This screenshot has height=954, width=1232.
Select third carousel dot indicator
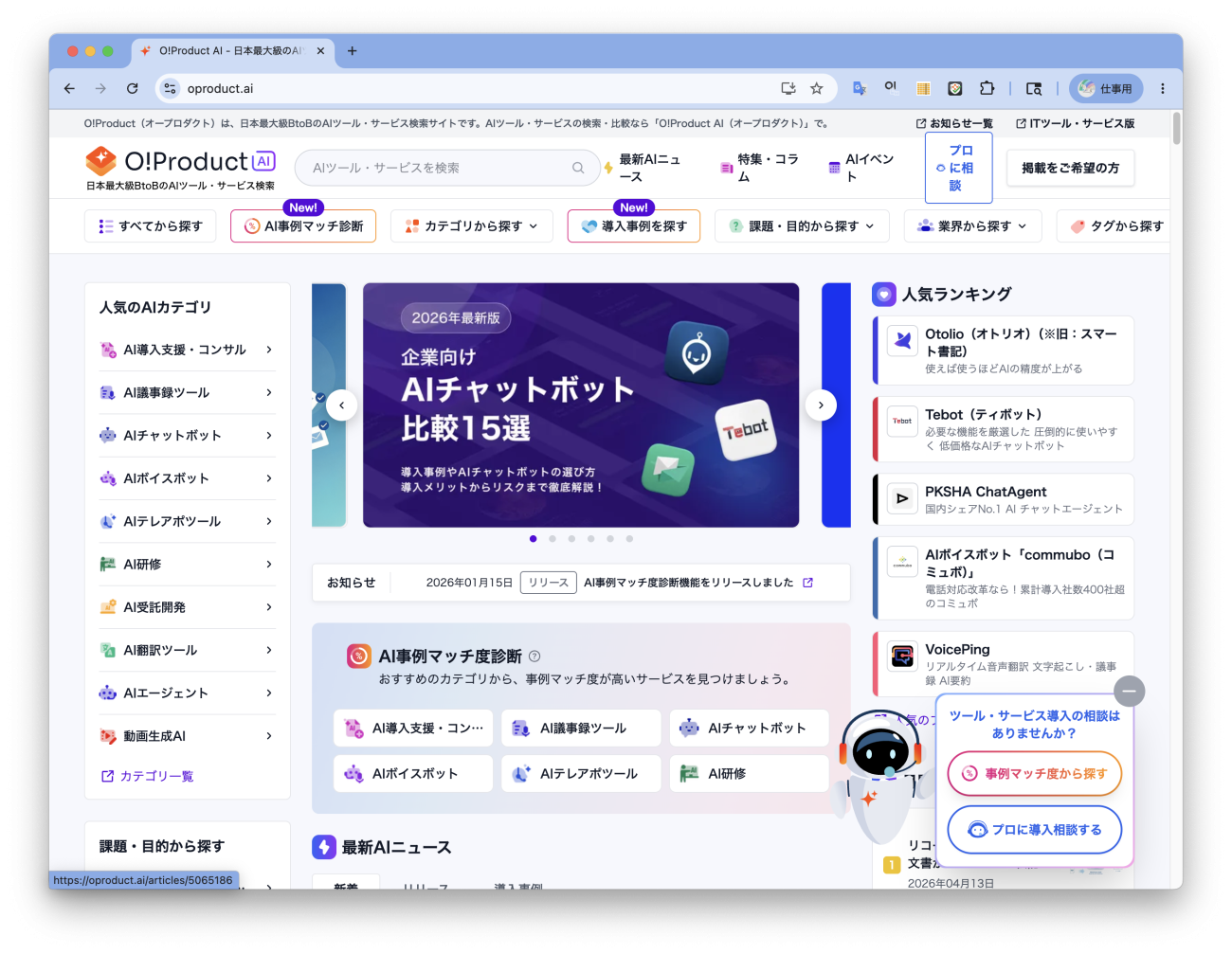coord(571,538)
